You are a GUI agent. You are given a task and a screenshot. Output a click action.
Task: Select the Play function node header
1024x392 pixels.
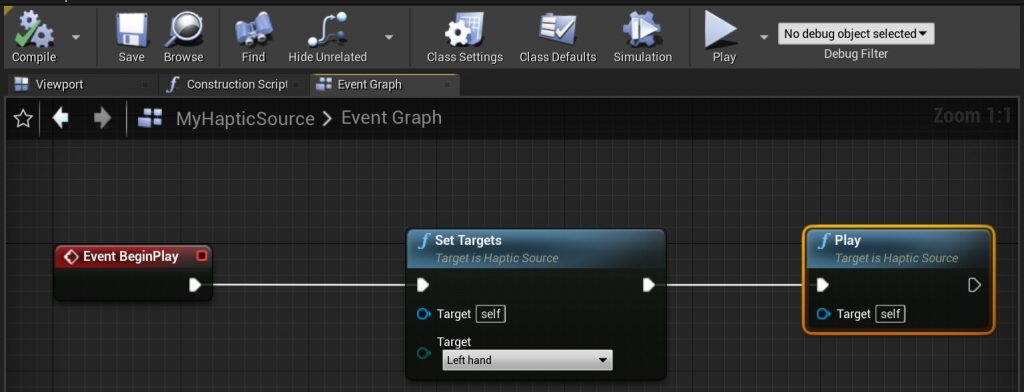click(898, 248)
